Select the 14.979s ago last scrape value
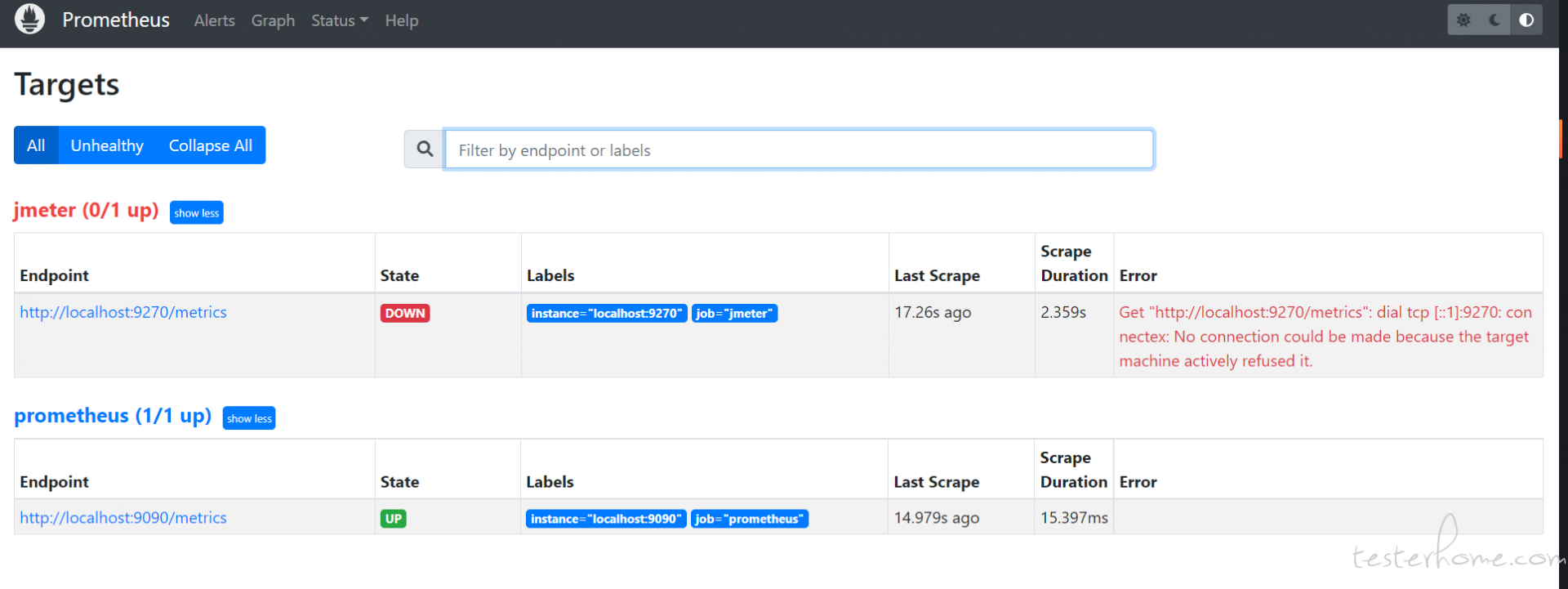Viewport: 1568px width, 589px height. click(937, 518)
